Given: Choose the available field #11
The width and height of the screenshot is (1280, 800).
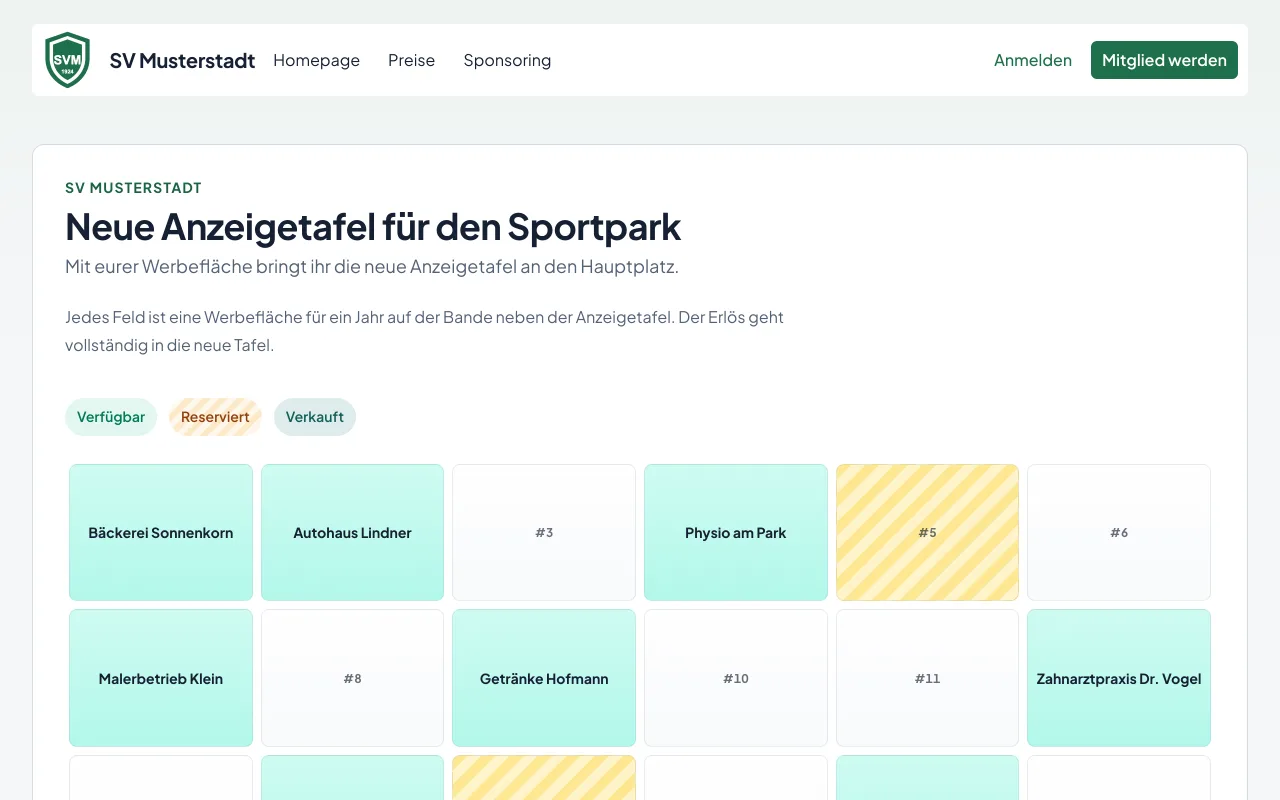Looking at the screenshot, I should pos(927,678).
